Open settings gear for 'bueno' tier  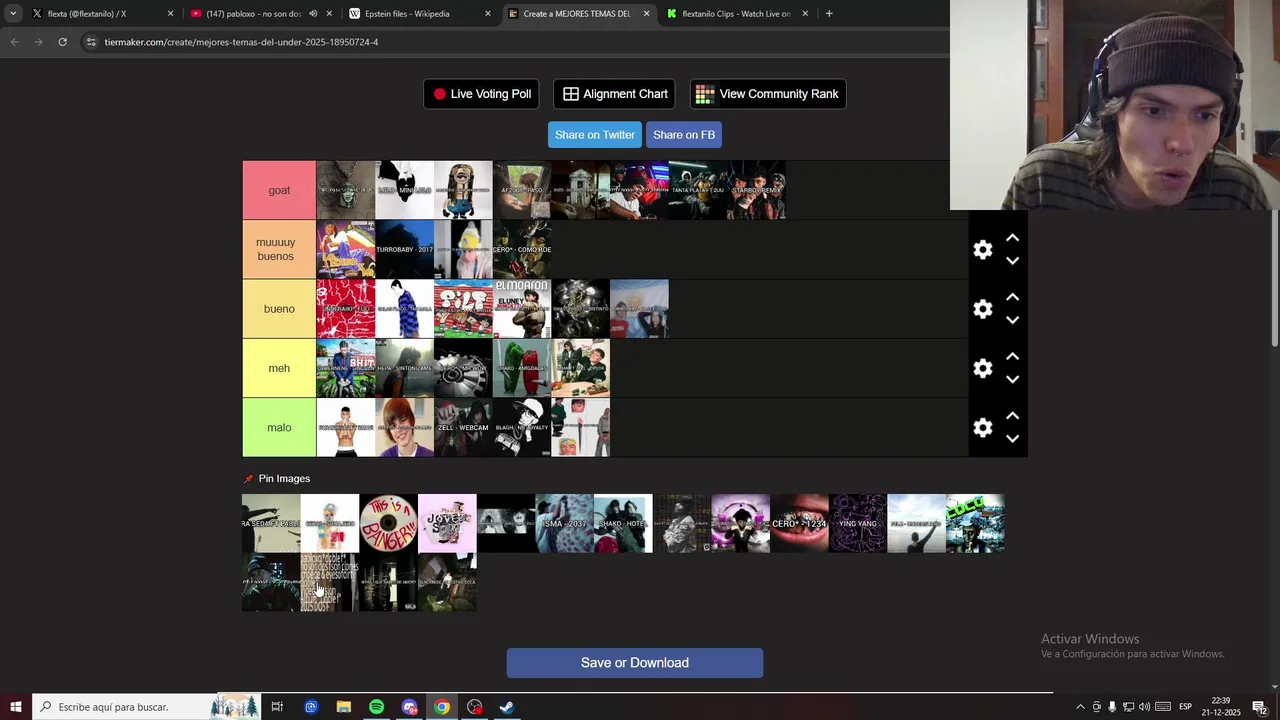[983, 309]
